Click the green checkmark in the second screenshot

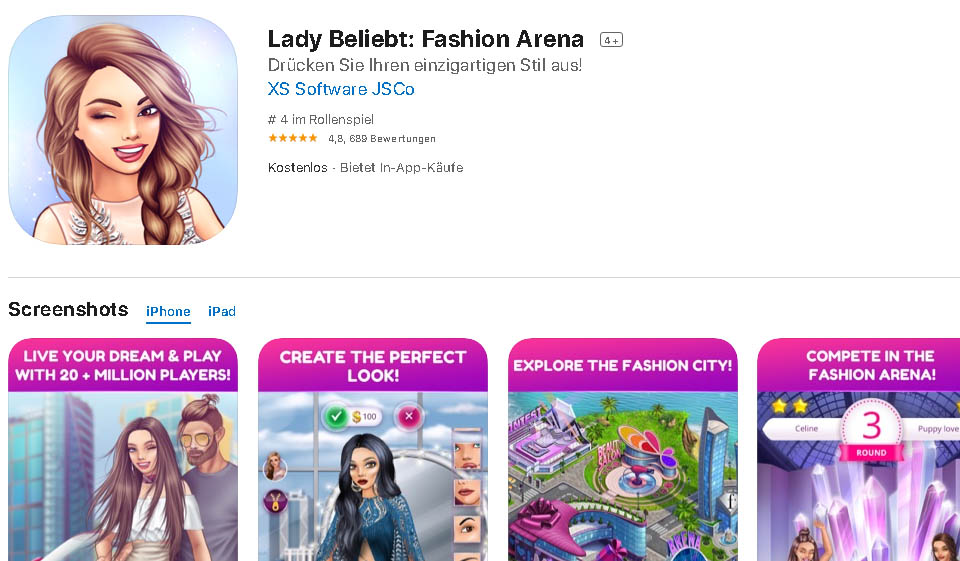click(335, 415)
